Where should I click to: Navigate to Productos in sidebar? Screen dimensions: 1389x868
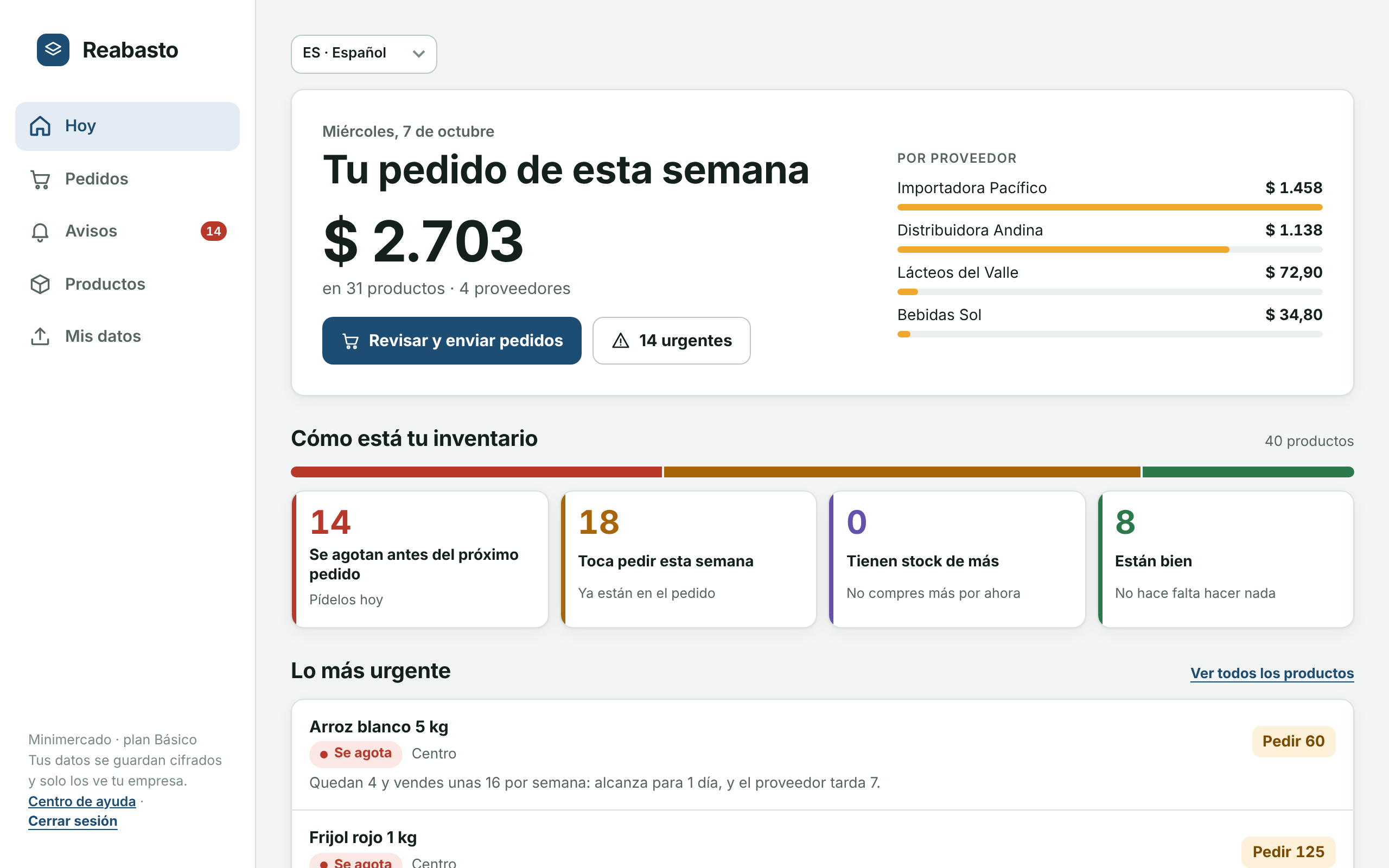128,284
